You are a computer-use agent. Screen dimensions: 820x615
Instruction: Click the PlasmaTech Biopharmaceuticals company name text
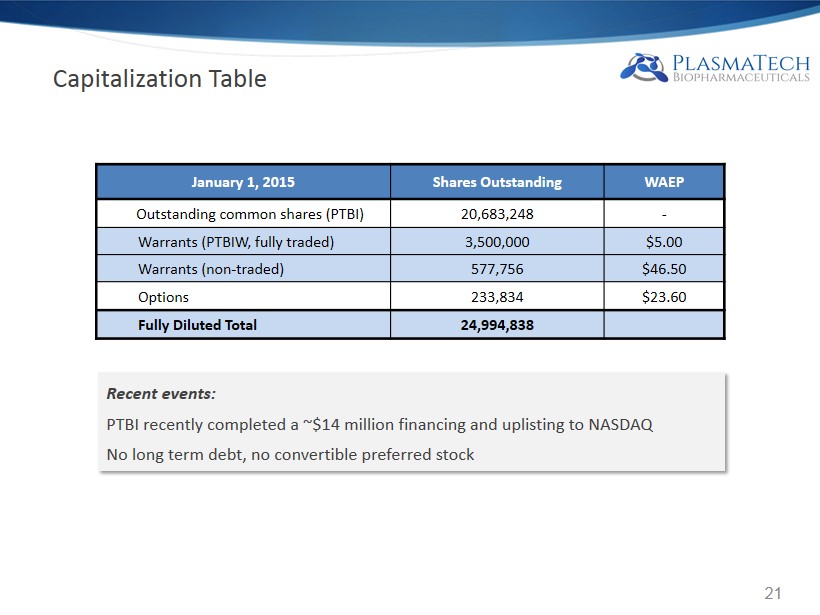(x=741, y=68)
